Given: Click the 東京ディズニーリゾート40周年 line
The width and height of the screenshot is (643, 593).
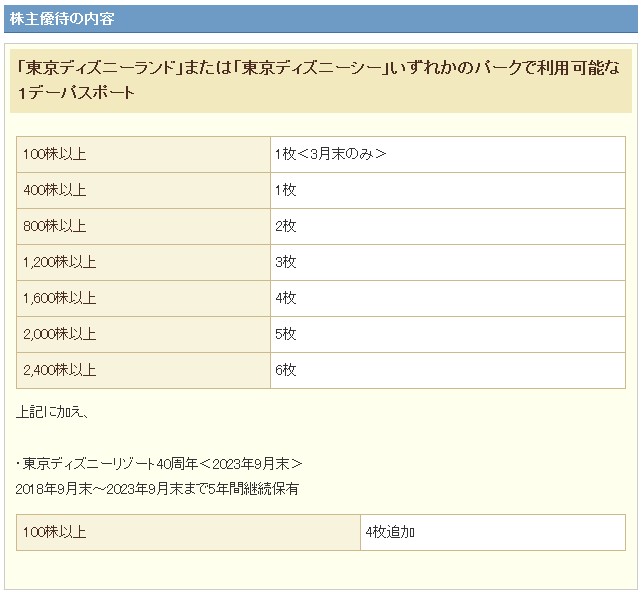Looking at the screenshot, I should (x=159, y=464).
